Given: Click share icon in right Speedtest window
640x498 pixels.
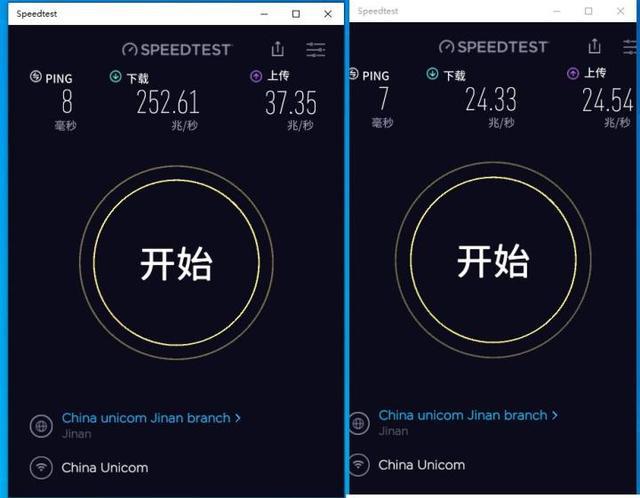Looking at the screenshot, I should pos(594,46).
